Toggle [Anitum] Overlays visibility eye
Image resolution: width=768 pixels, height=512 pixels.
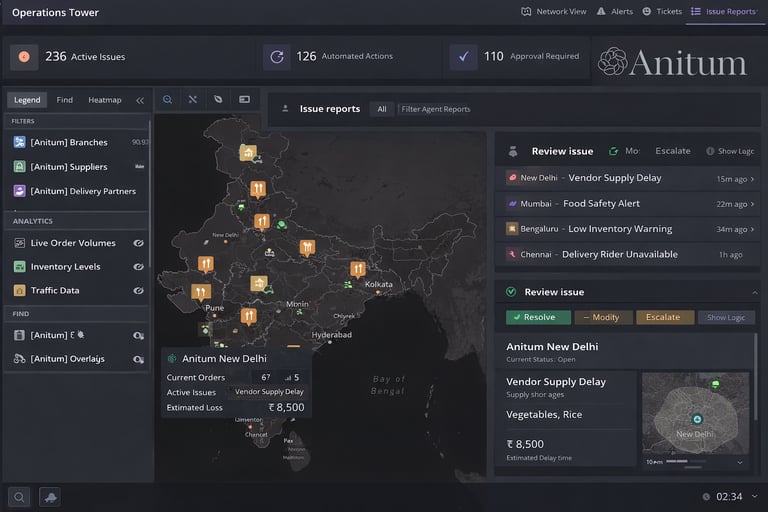[x=139, y=359]
